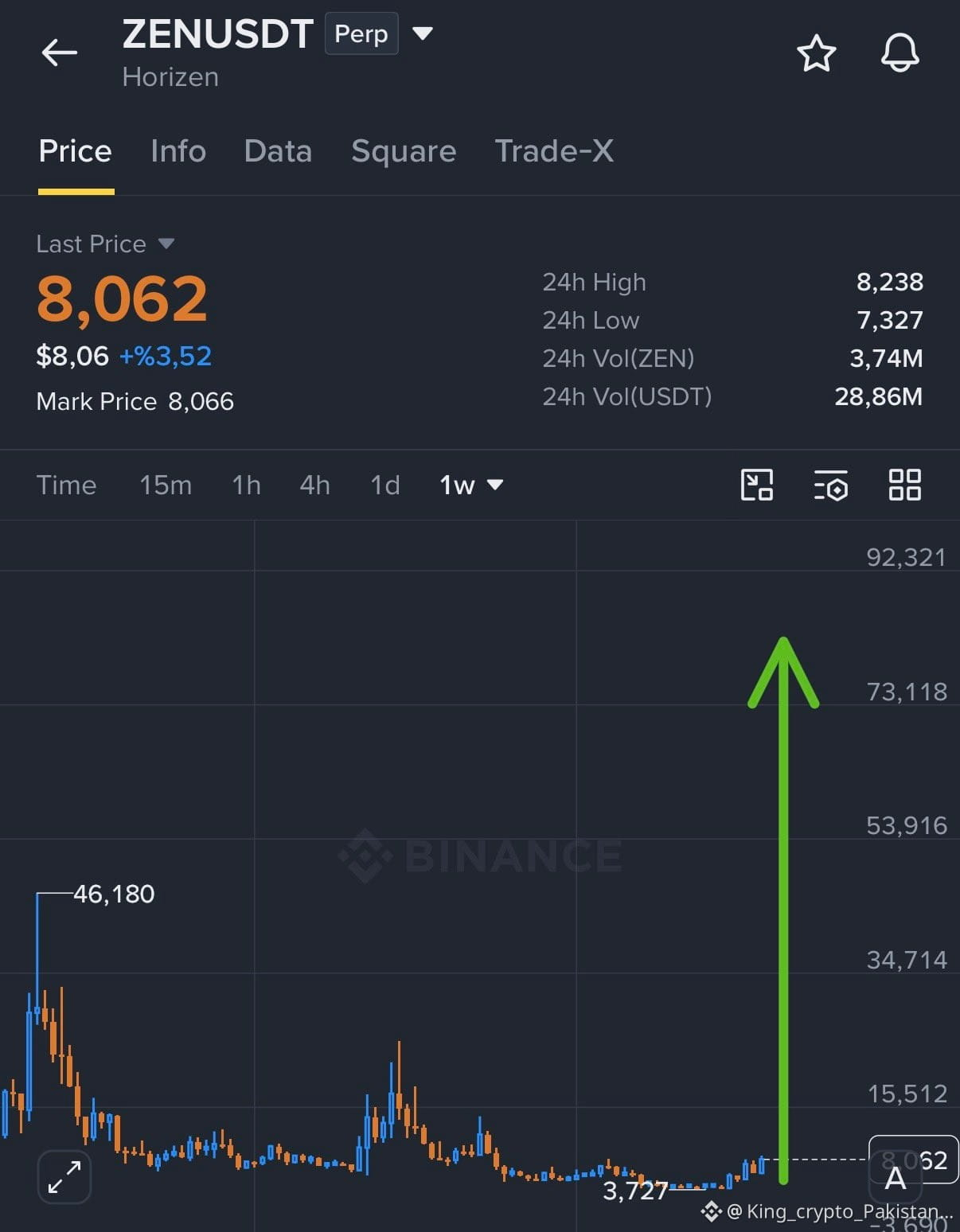The height and width of the screenshot is (1232, 960).
Task: Open price alert bell icon
Action: 900,54
